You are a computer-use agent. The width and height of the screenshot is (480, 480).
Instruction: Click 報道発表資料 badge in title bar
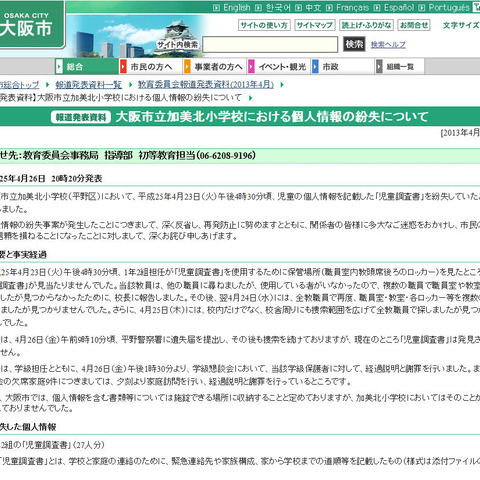[81, 117]
